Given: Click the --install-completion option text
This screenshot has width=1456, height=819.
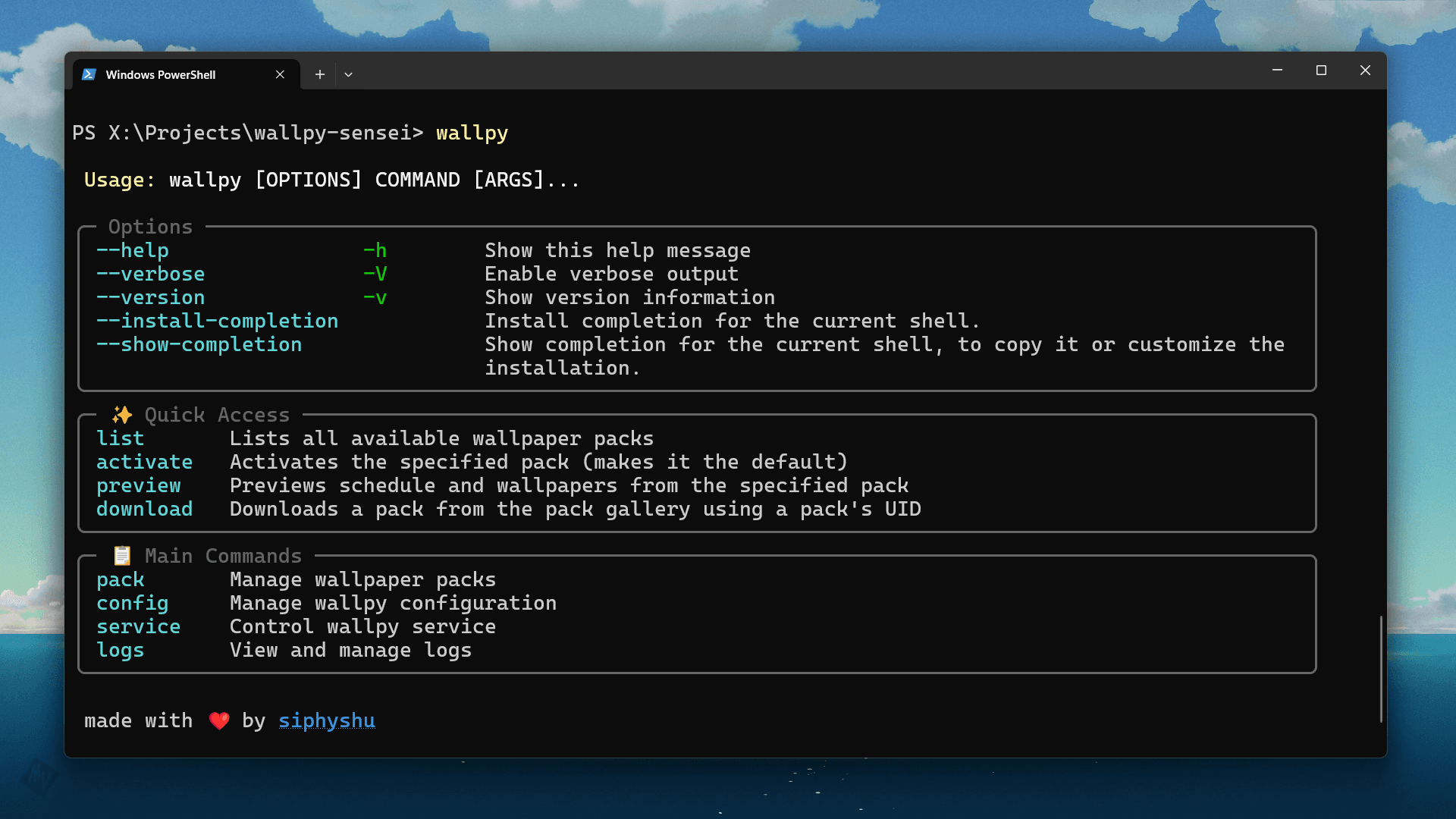Looking at the screenshot, I should pos(218,321).
